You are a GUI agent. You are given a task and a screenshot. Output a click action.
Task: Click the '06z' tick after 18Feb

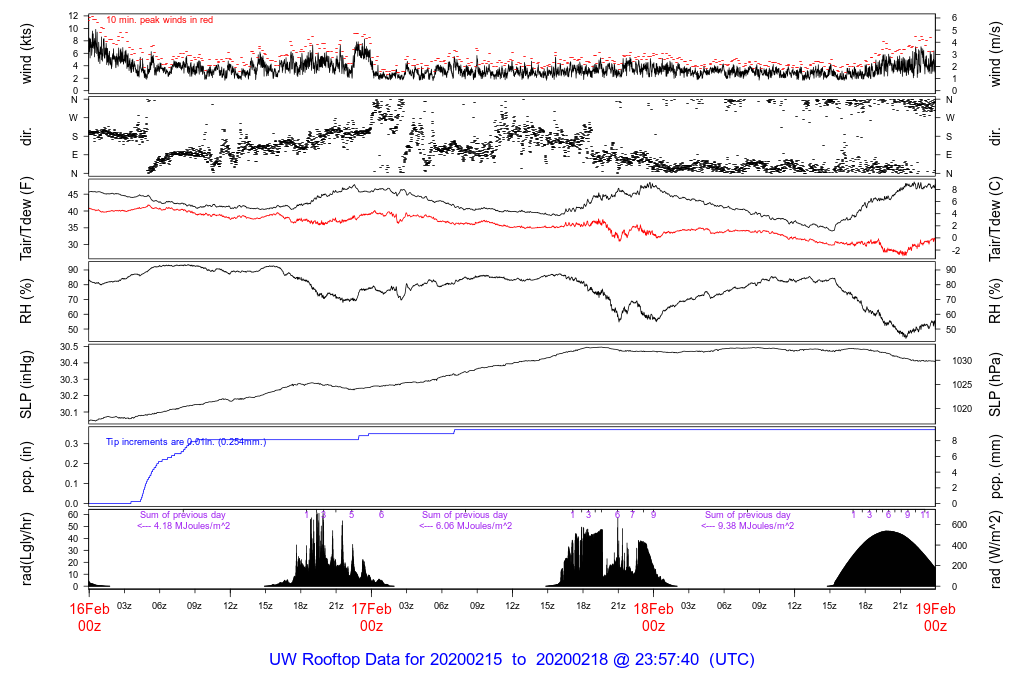pyautogui.click(x=724, y=606)
